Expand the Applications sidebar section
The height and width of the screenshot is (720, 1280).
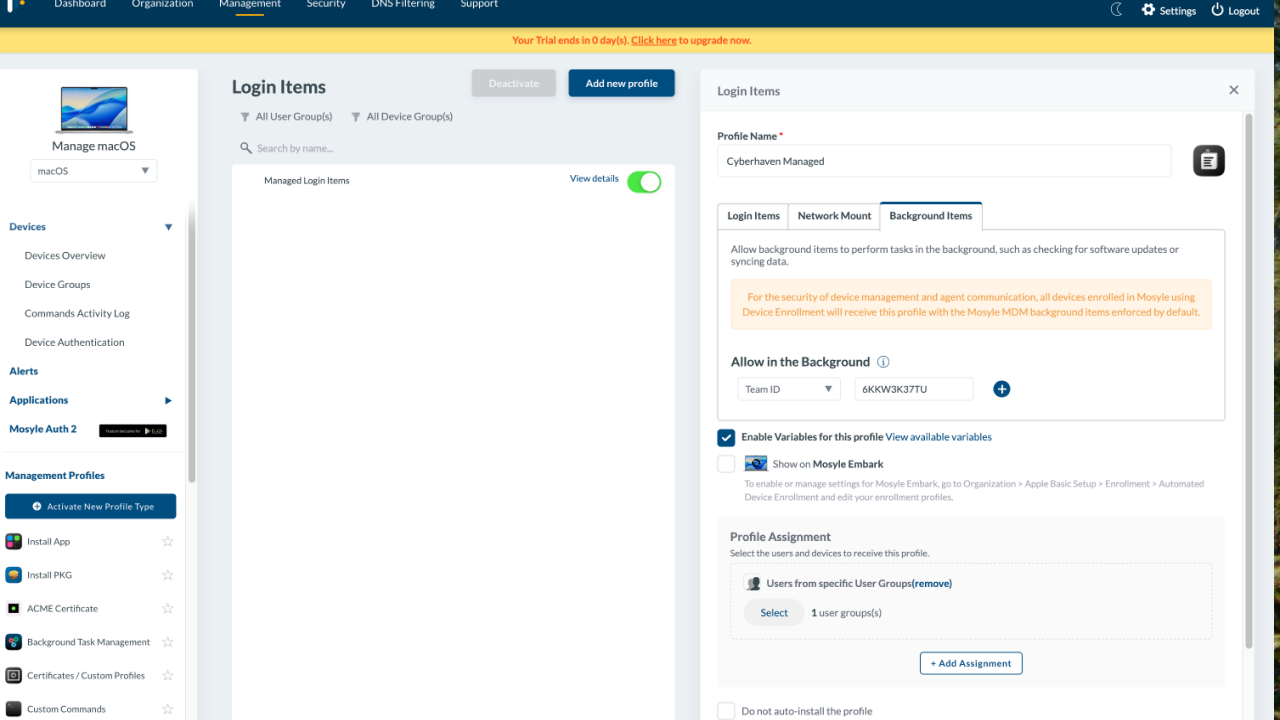coord(168,400)
